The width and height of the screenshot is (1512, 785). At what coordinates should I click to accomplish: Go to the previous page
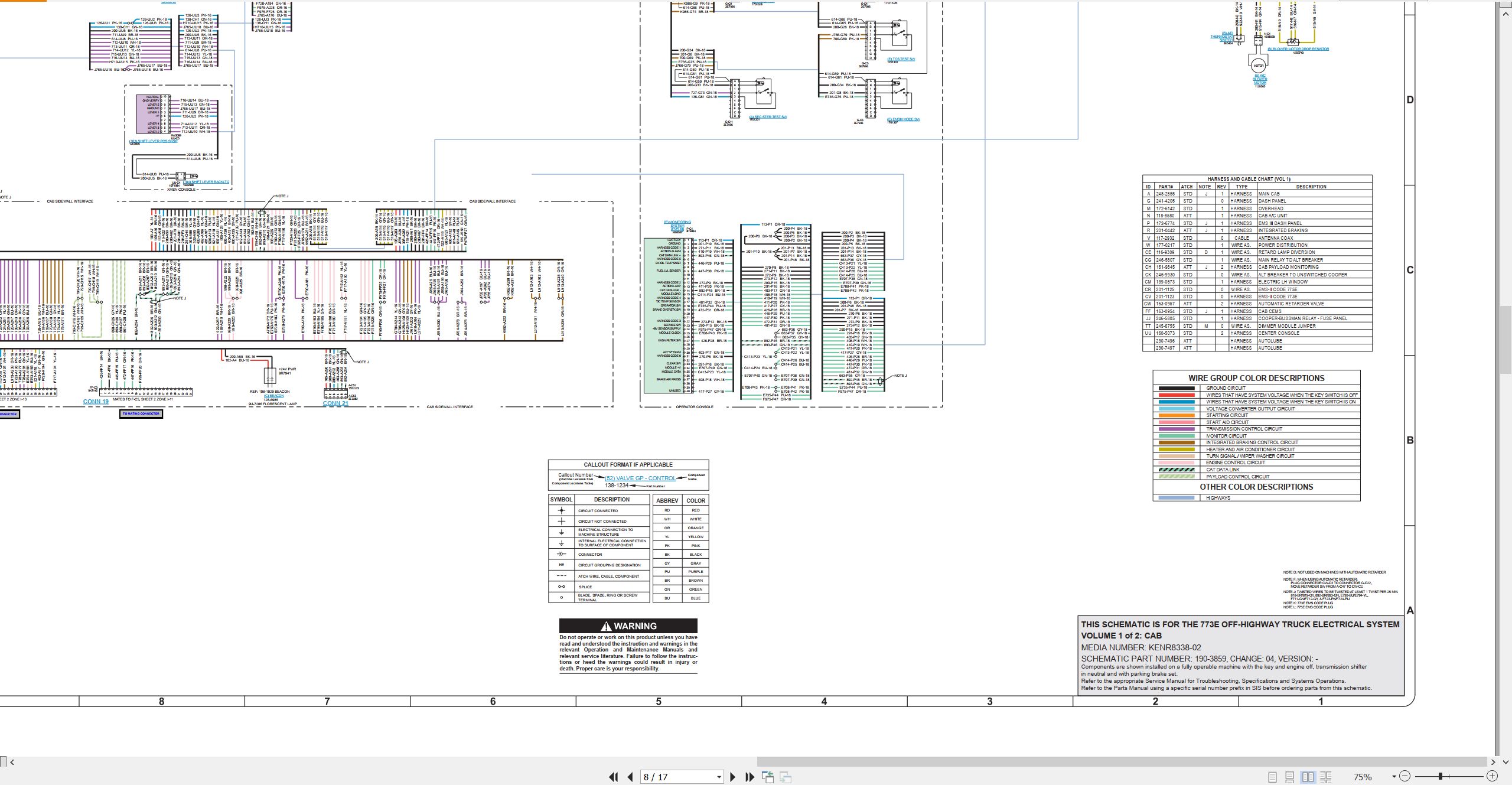[630, 777]
